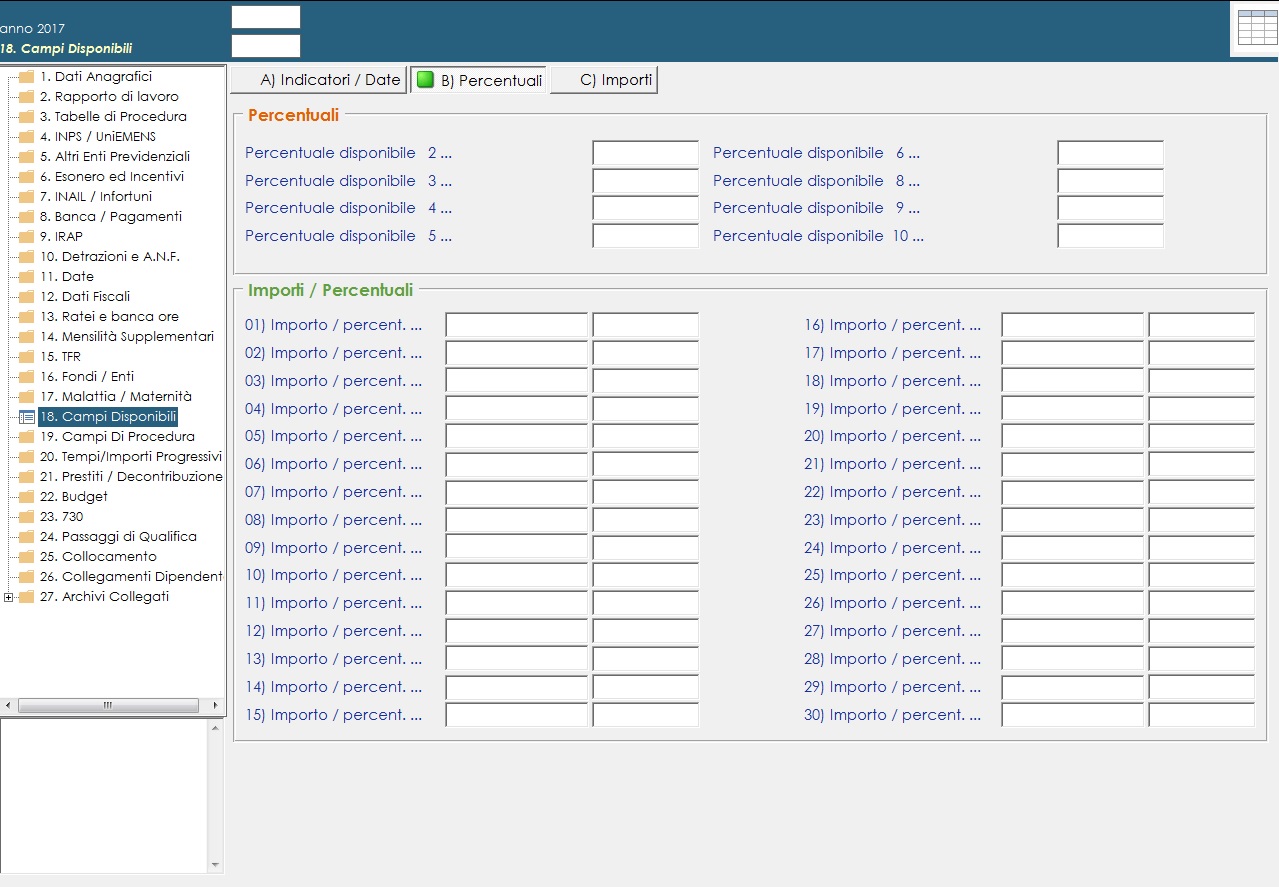Open the C) Importi tab
The width and height of the screenshot is (1279, 887).
point(604,80)
